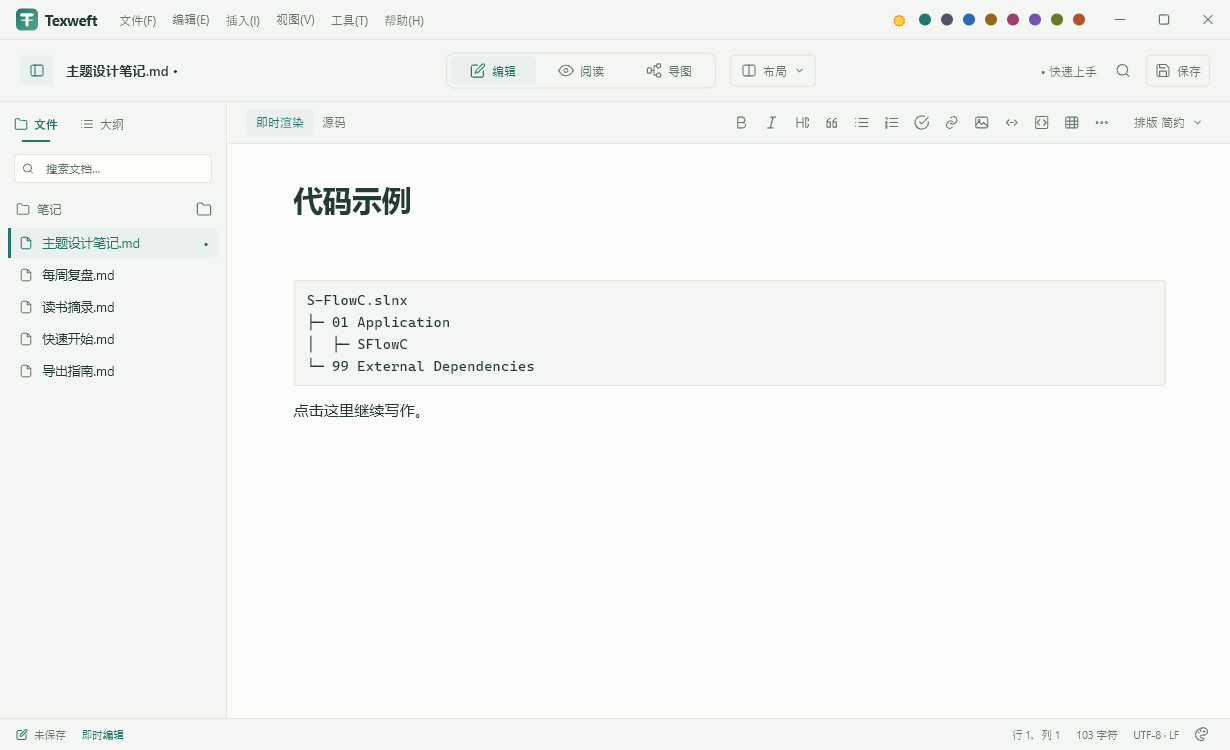Open the 布局 layout dropdown
Image resolution: width=1230 pixels, height=750 pixels.
[x=773, y=71]
